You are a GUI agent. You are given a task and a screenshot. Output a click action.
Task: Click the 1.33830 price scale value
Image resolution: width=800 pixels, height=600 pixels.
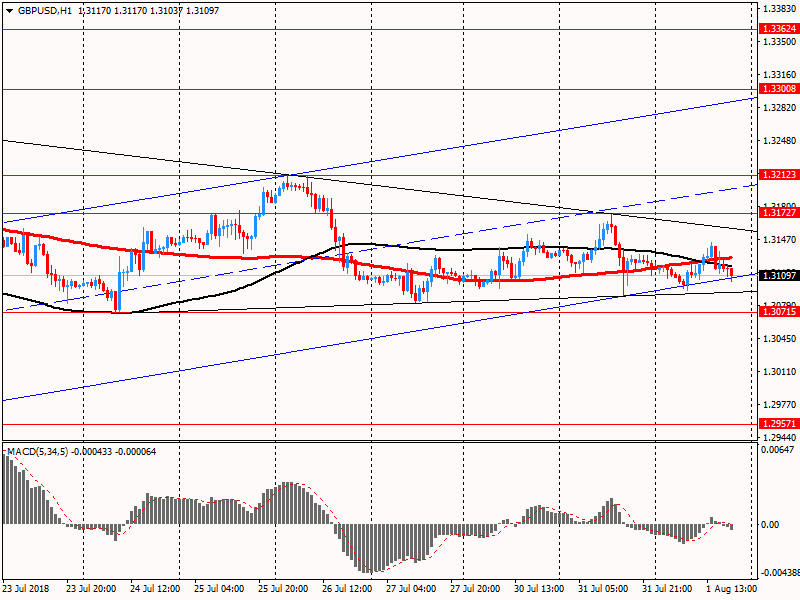tap(780, 9)
